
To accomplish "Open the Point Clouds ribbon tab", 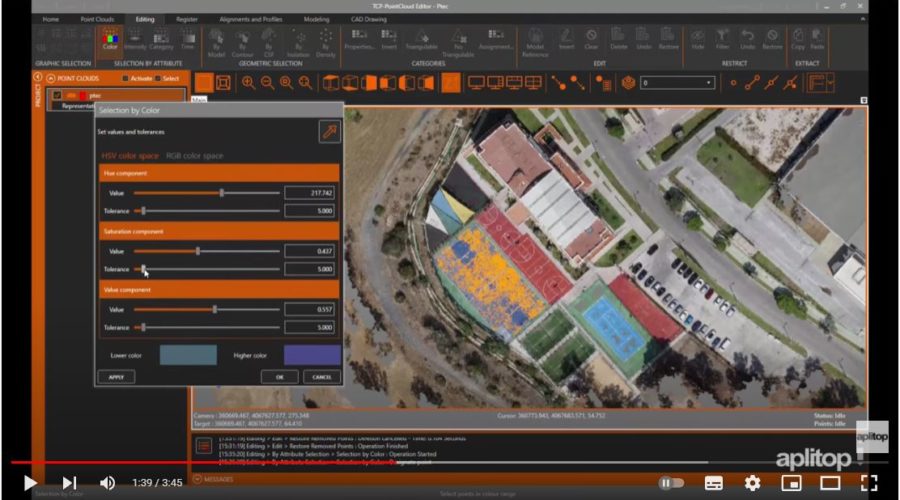I will pos(95,18).
